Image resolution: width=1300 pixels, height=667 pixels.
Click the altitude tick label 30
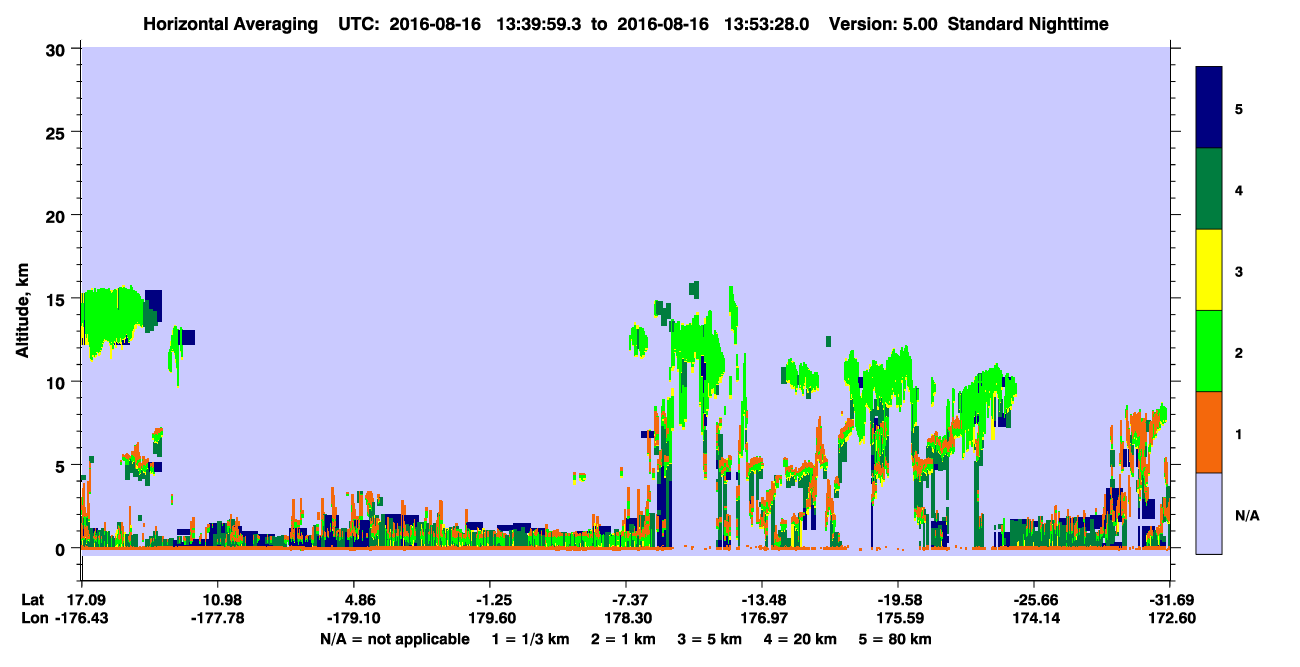[x=58, y=49]
